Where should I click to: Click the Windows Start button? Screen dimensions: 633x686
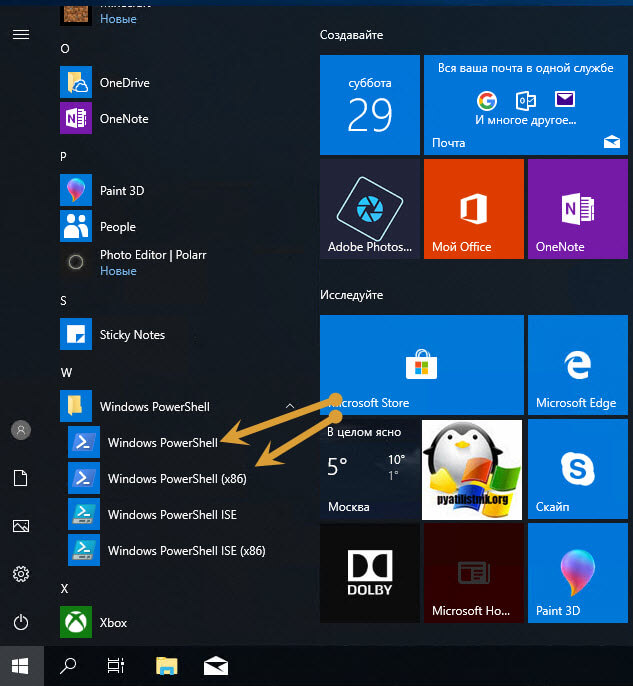[20, 664]
